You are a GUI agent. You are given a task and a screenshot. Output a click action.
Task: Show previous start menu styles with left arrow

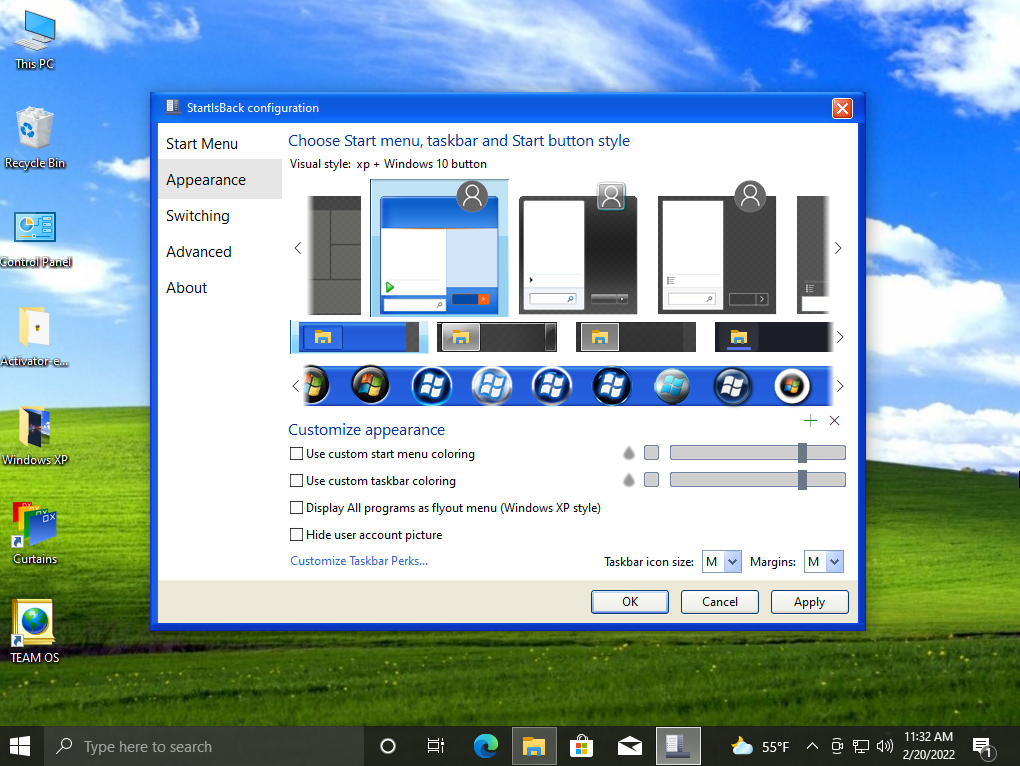pyautogui.click(x=298, y=248)
